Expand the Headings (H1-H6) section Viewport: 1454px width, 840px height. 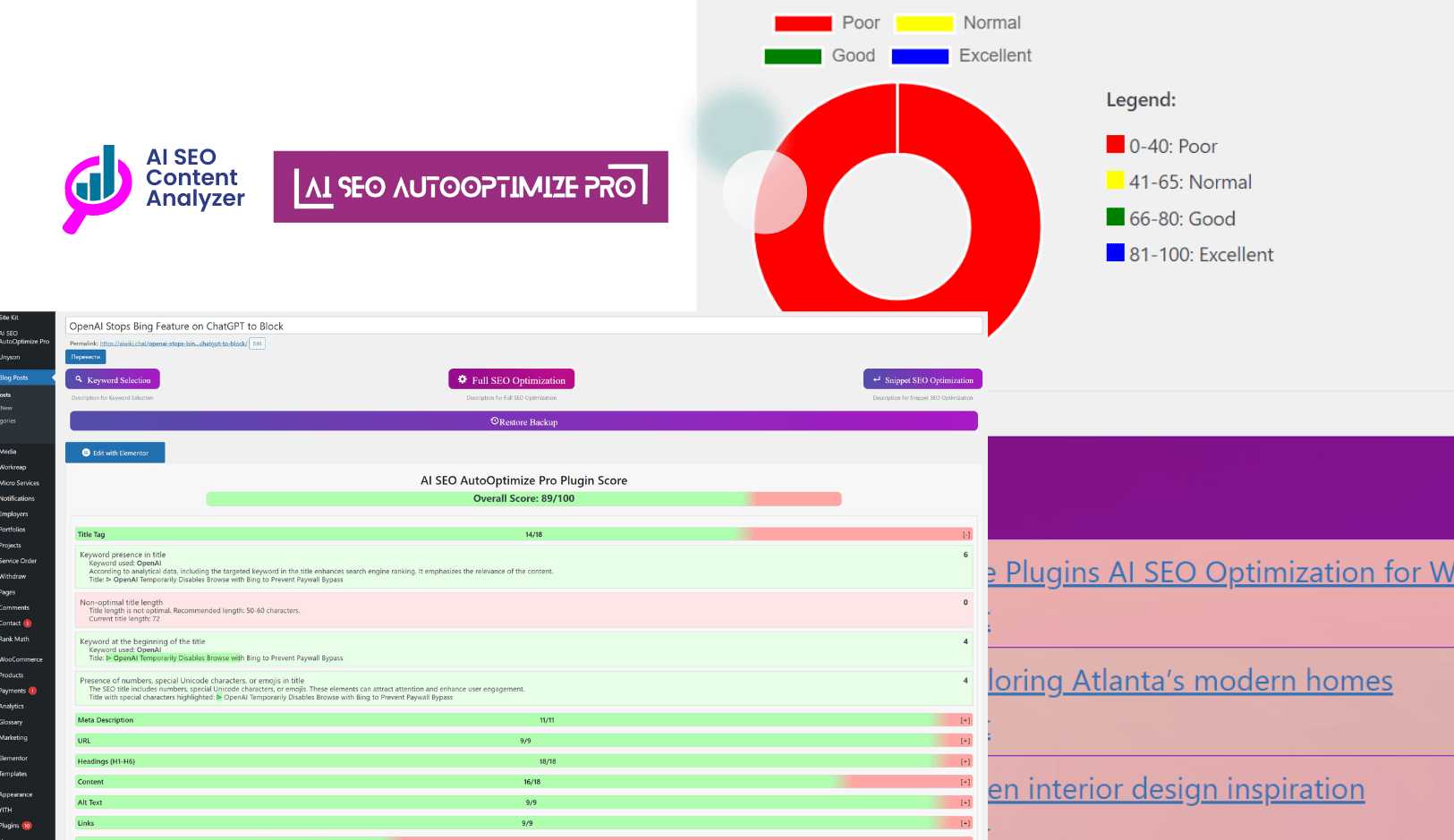(x=965, y=761)
